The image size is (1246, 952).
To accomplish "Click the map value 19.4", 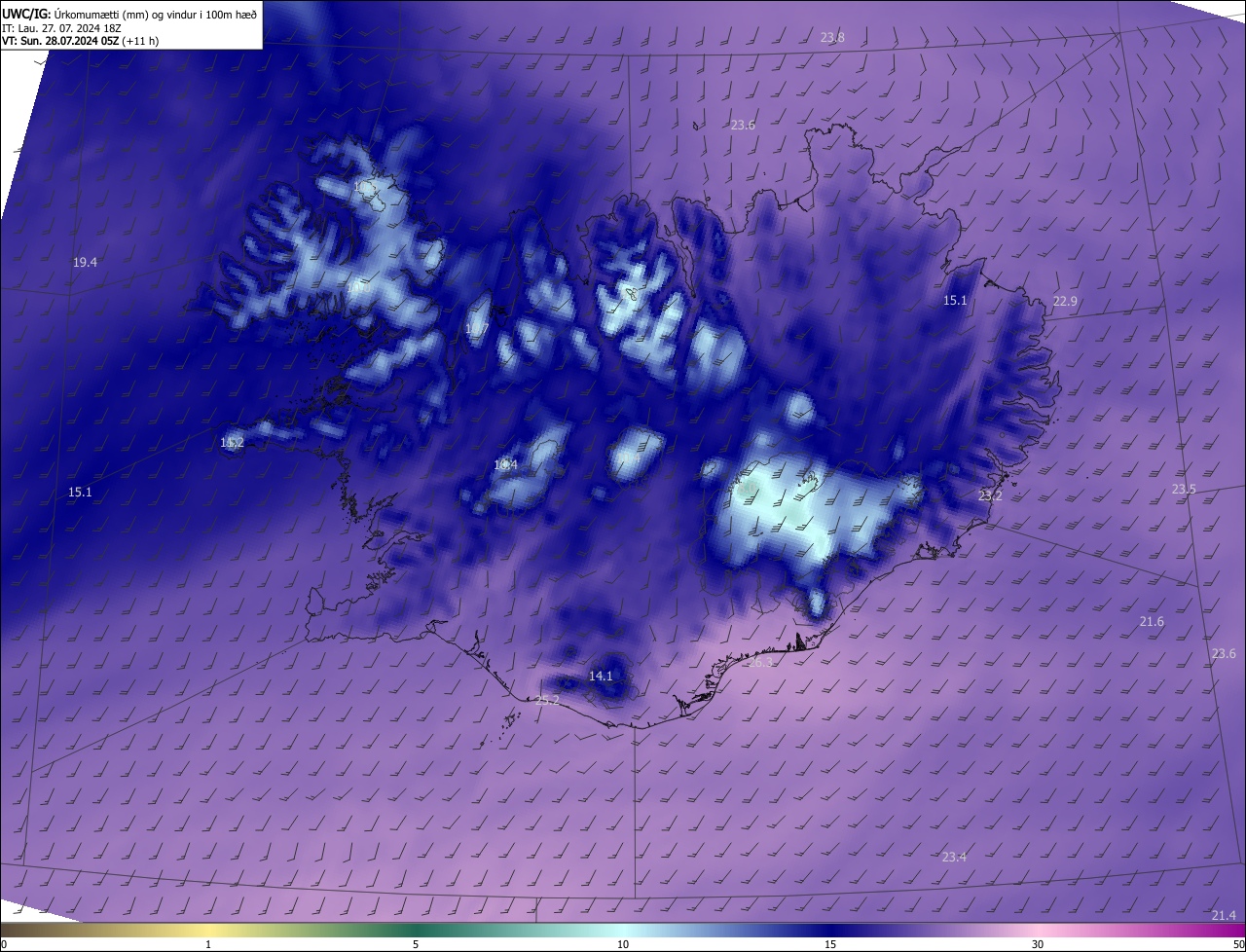I will 85,263.
